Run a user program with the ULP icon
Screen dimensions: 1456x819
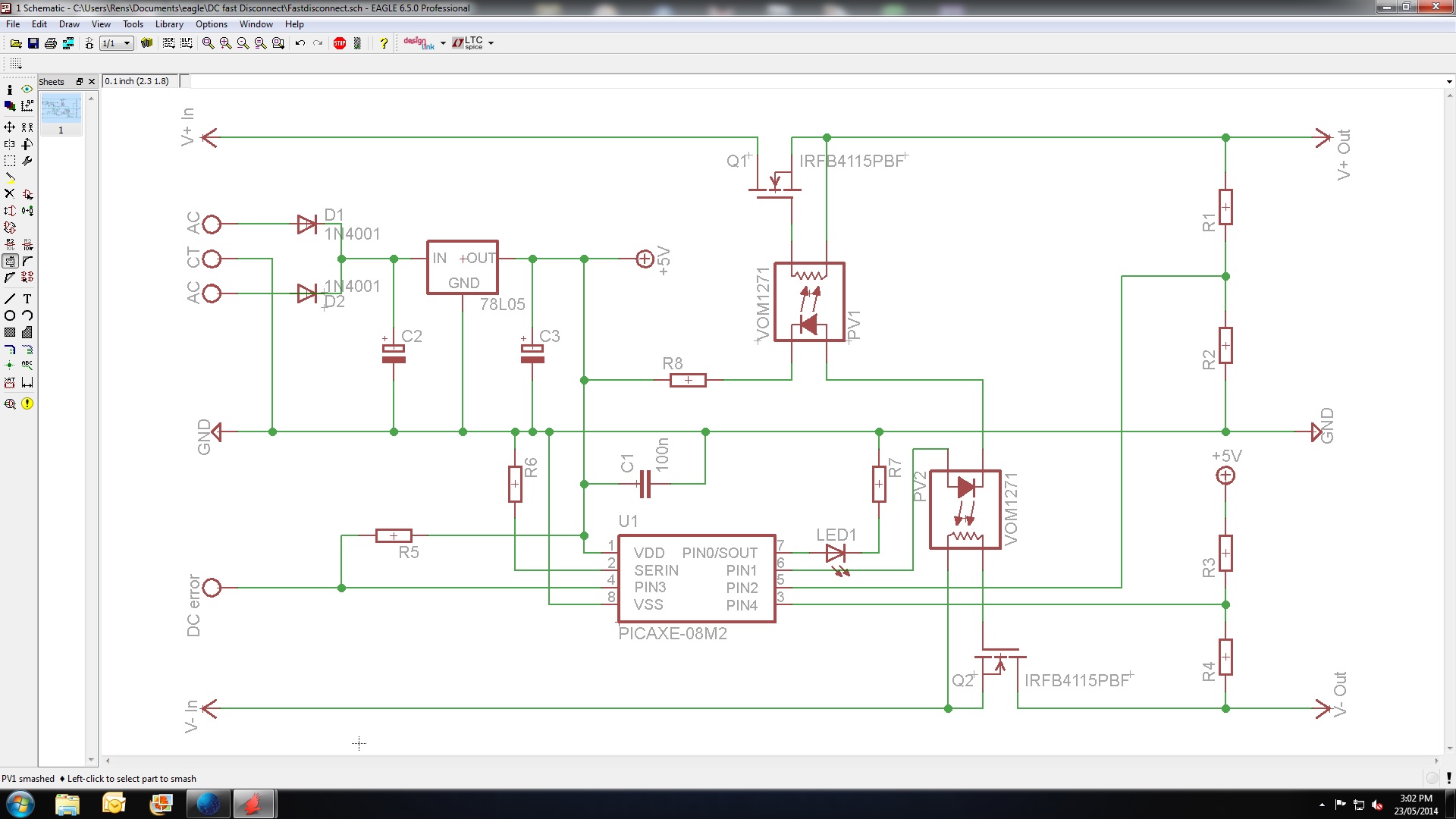[186, 43]
